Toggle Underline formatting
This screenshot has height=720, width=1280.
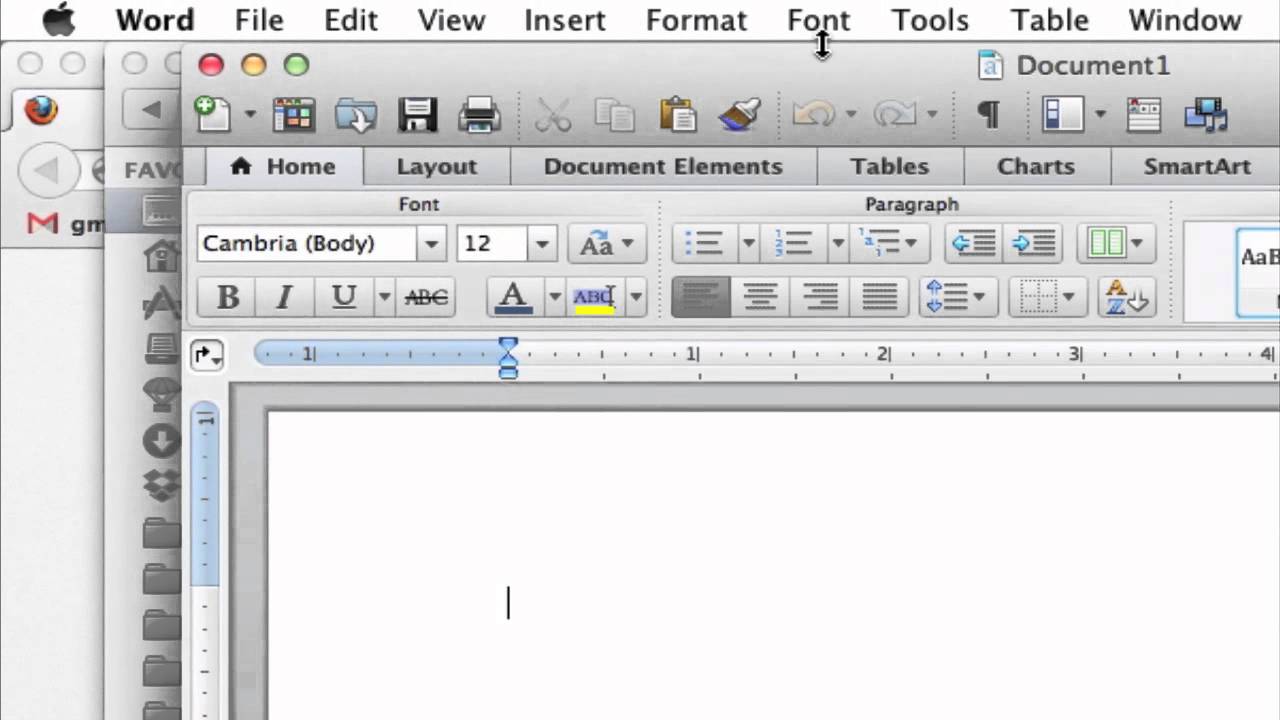(x=344, y=297)
